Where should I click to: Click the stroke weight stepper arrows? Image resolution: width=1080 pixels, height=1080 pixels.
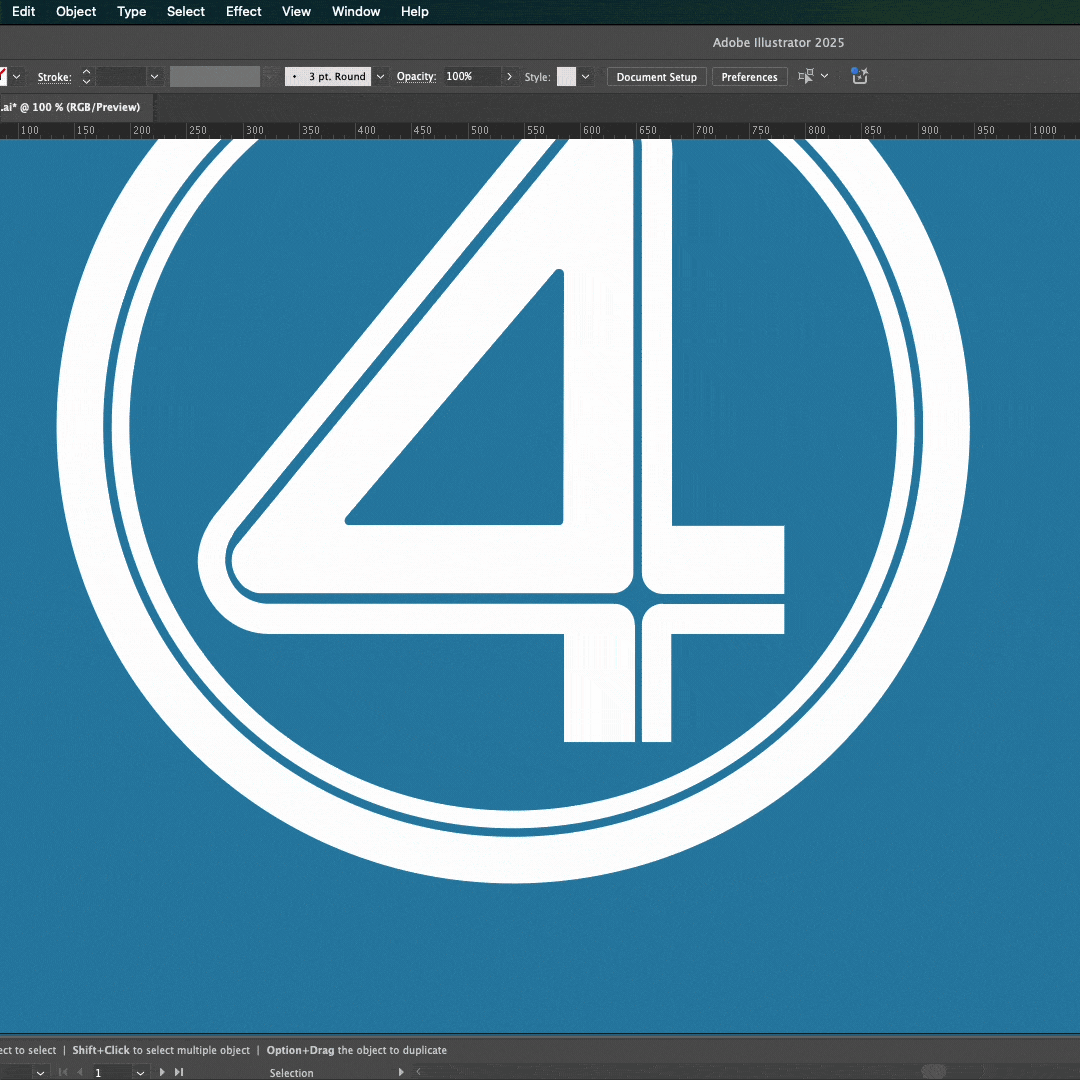pyautogui.click(x=86, y=76)
